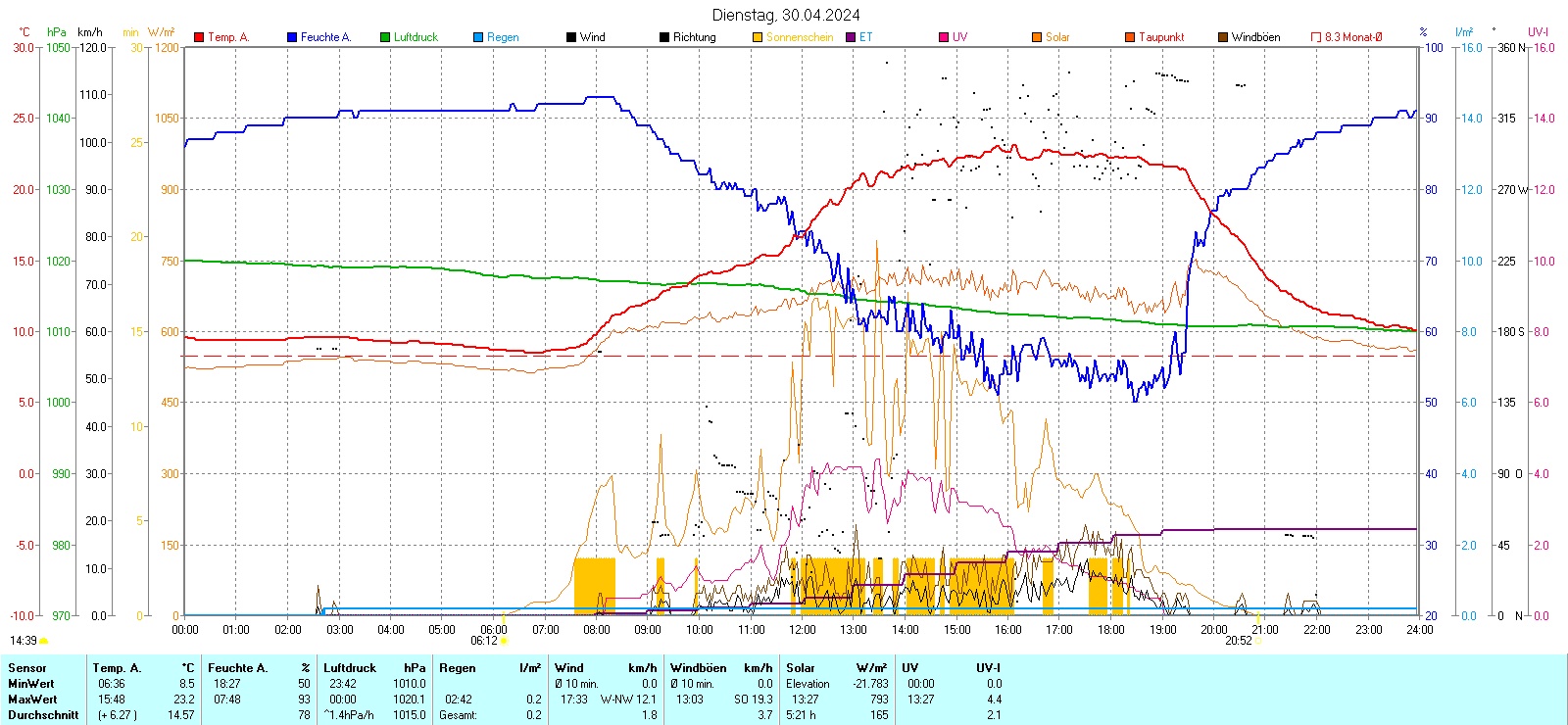Click the MaxWert row label
1568x725 pixels.
pos(32,700)
